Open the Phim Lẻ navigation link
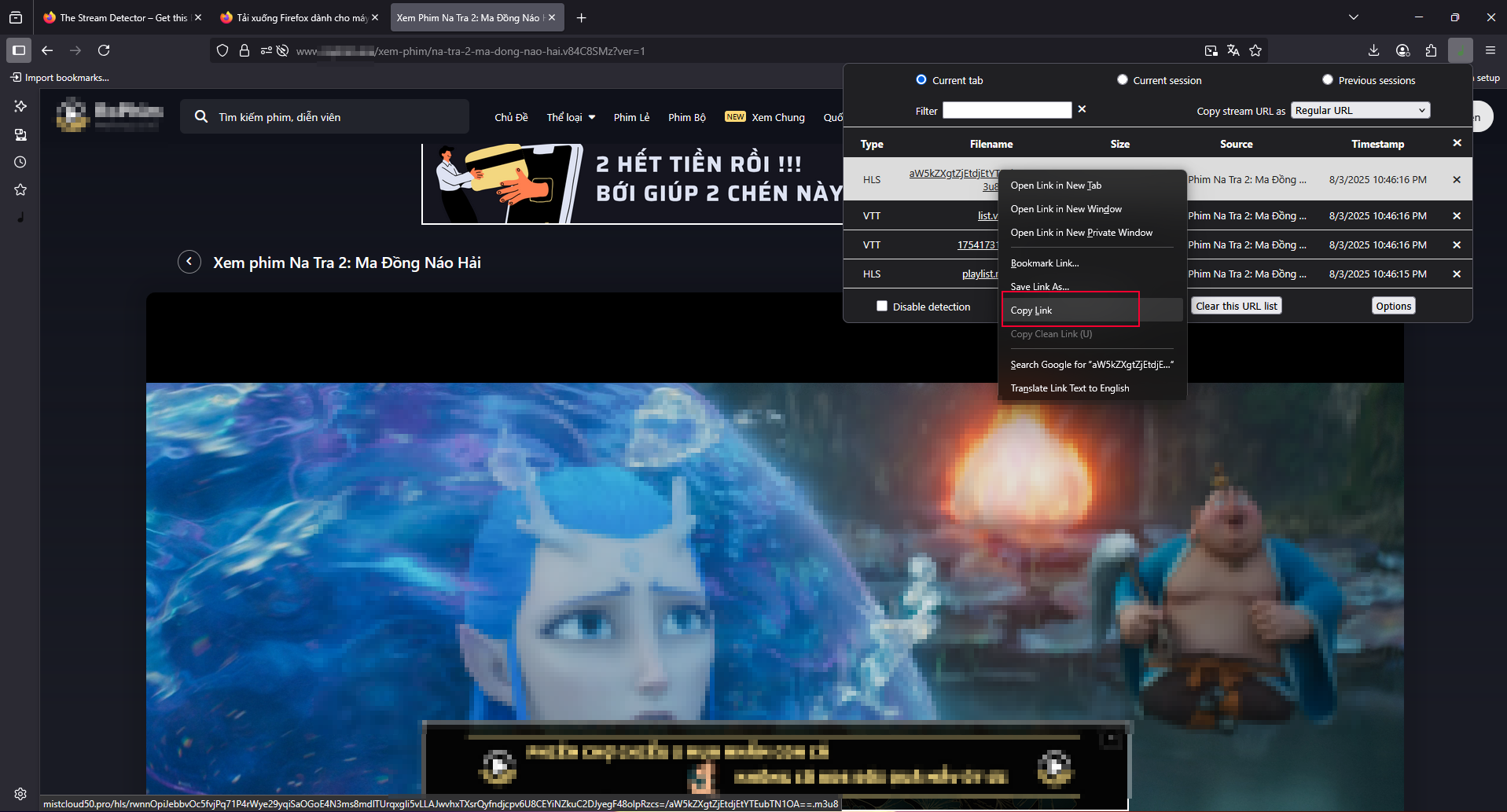Image resolution: width=1507 pixels, height=812 pixels. (631, 117)
